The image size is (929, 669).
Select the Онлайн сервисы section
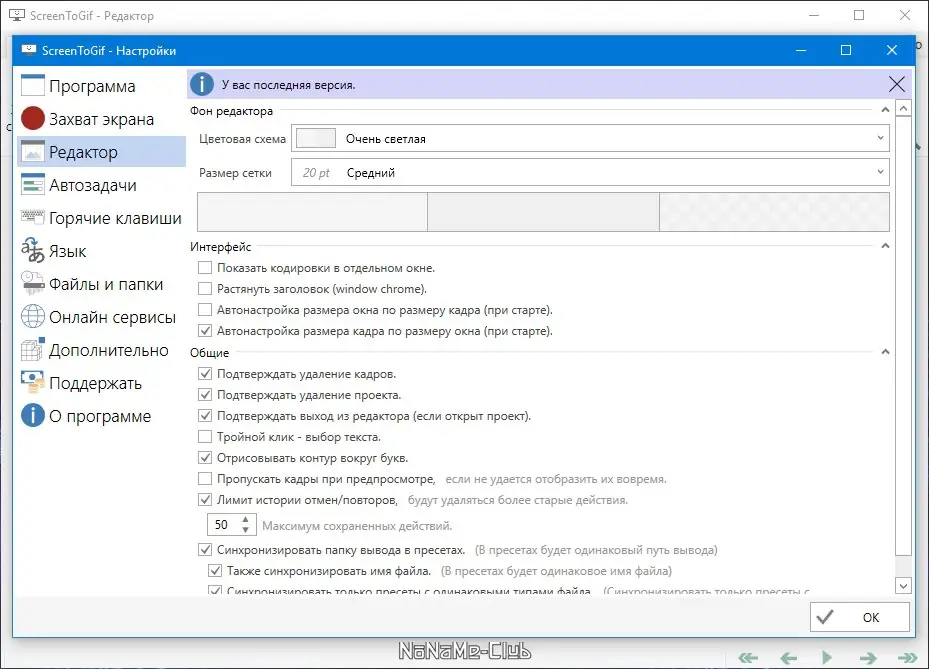pyautogui.click(x=101, y=318)
